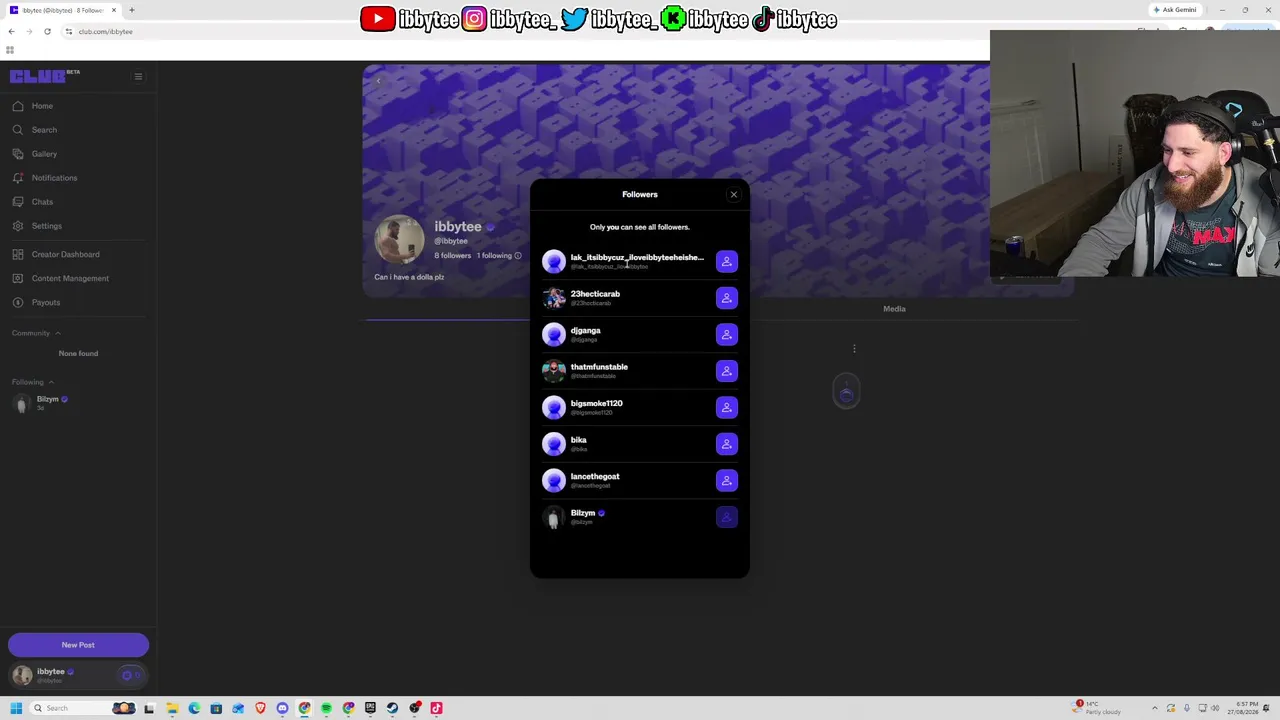Open Spotify from the taskbar
The image size is (1280, 720).
pos(326,708)
